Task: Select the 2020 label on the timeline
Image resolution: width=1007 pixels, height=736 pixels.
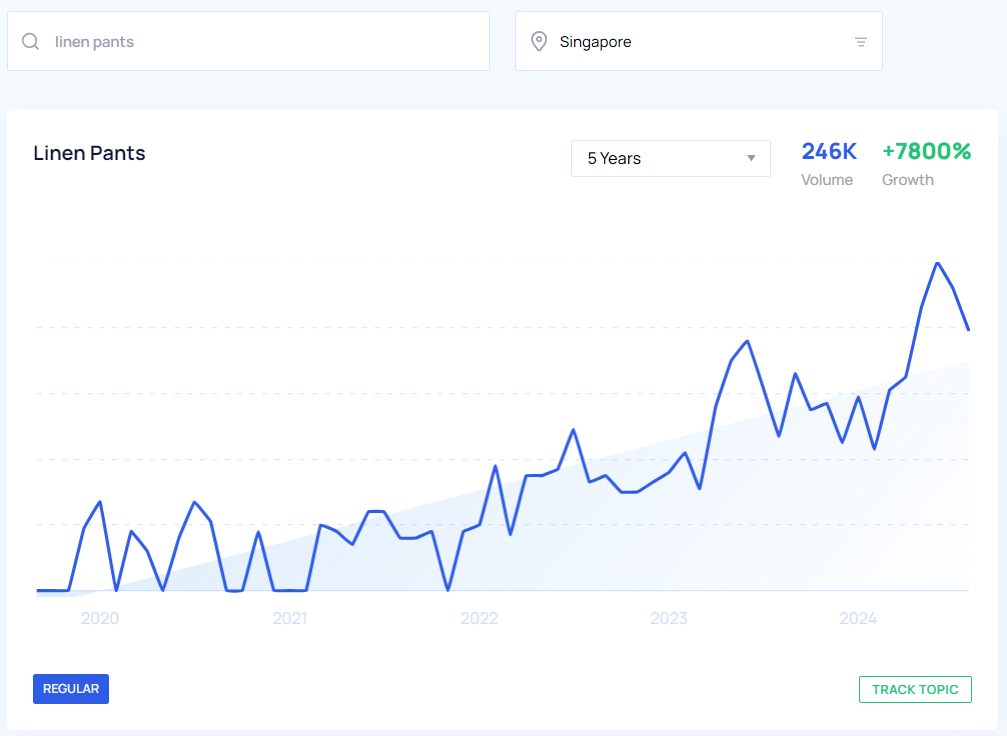Action: pos(100,619)
